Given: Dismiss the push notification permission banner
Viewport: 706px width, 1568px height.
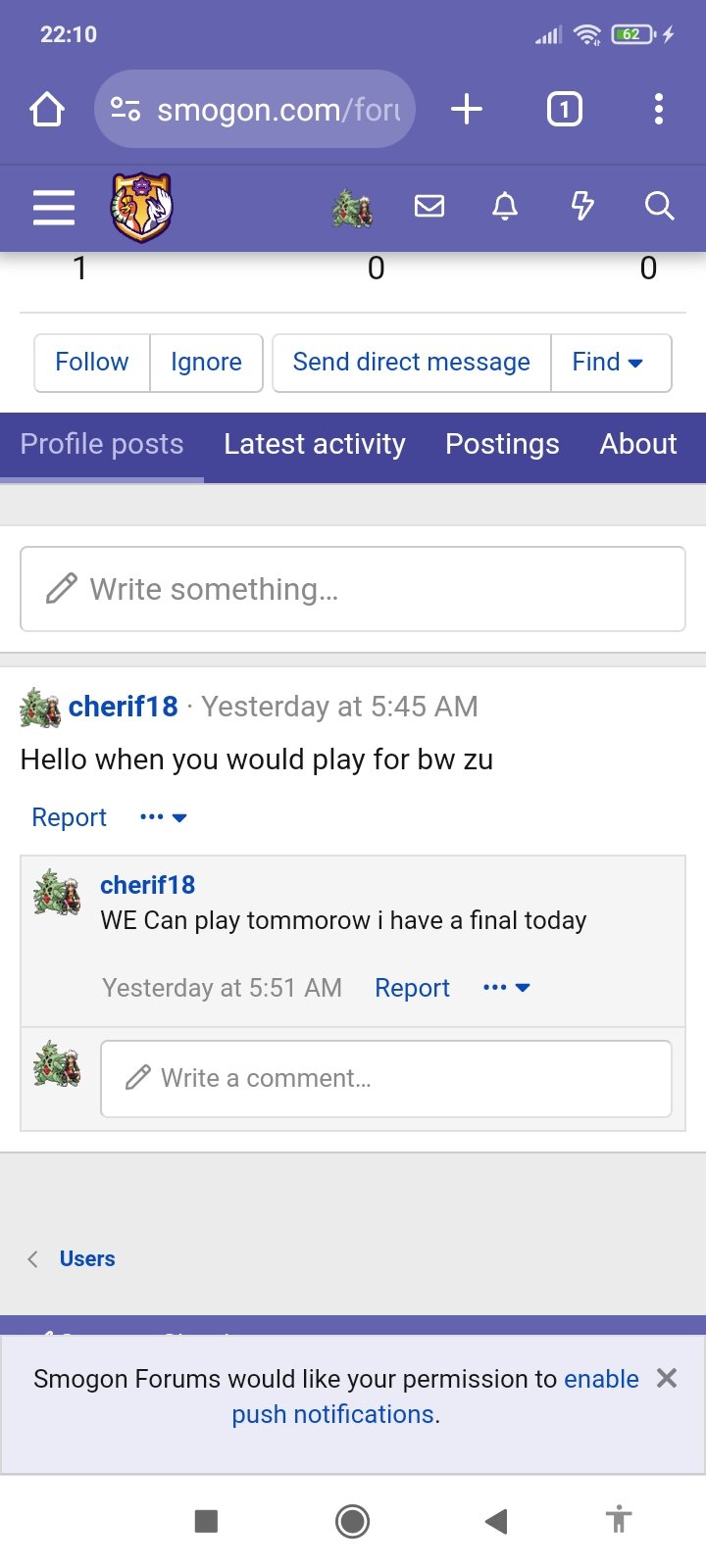Looking at the screenshot, I should (x=667, y=1379).
